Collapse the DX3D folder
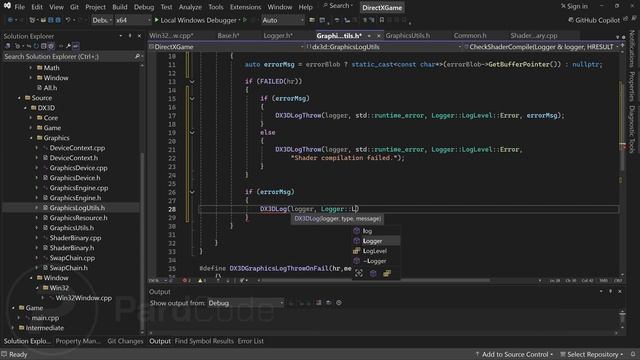 coord(25,108)
